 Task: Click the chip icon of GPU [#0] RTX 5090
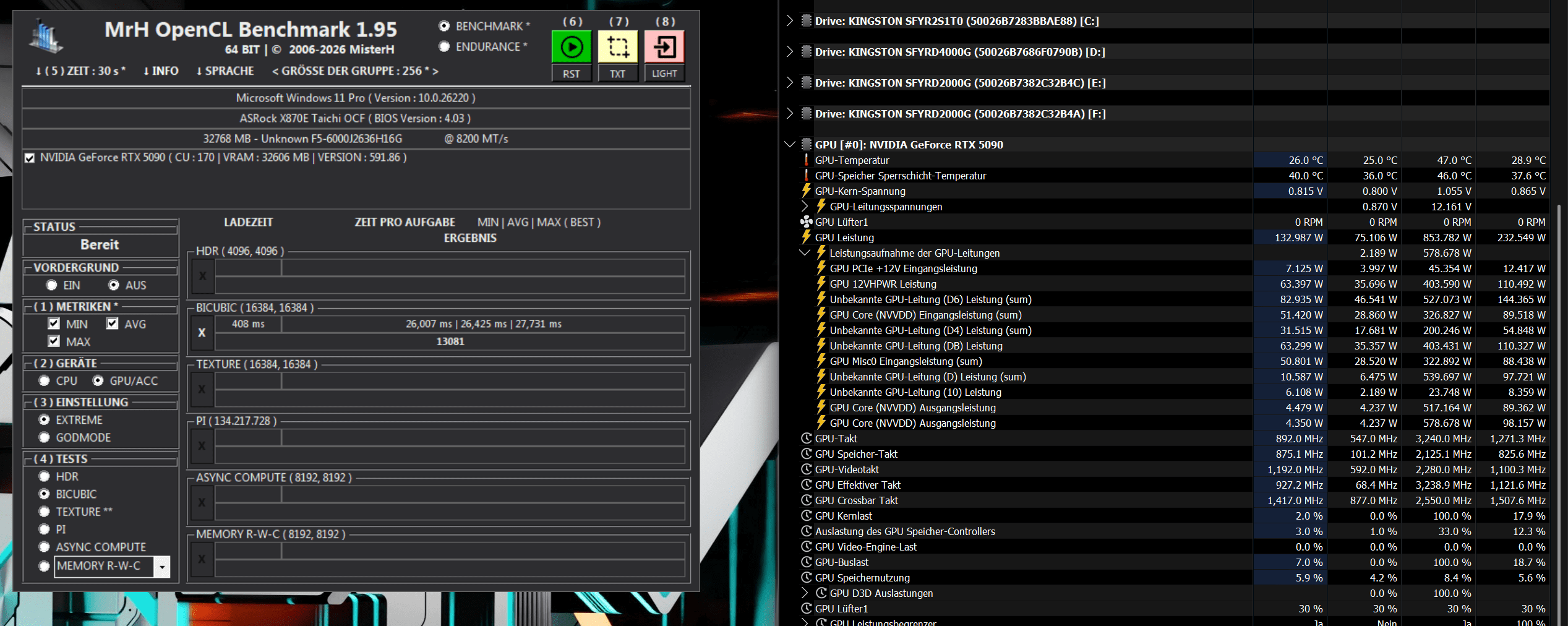point(807,145)
